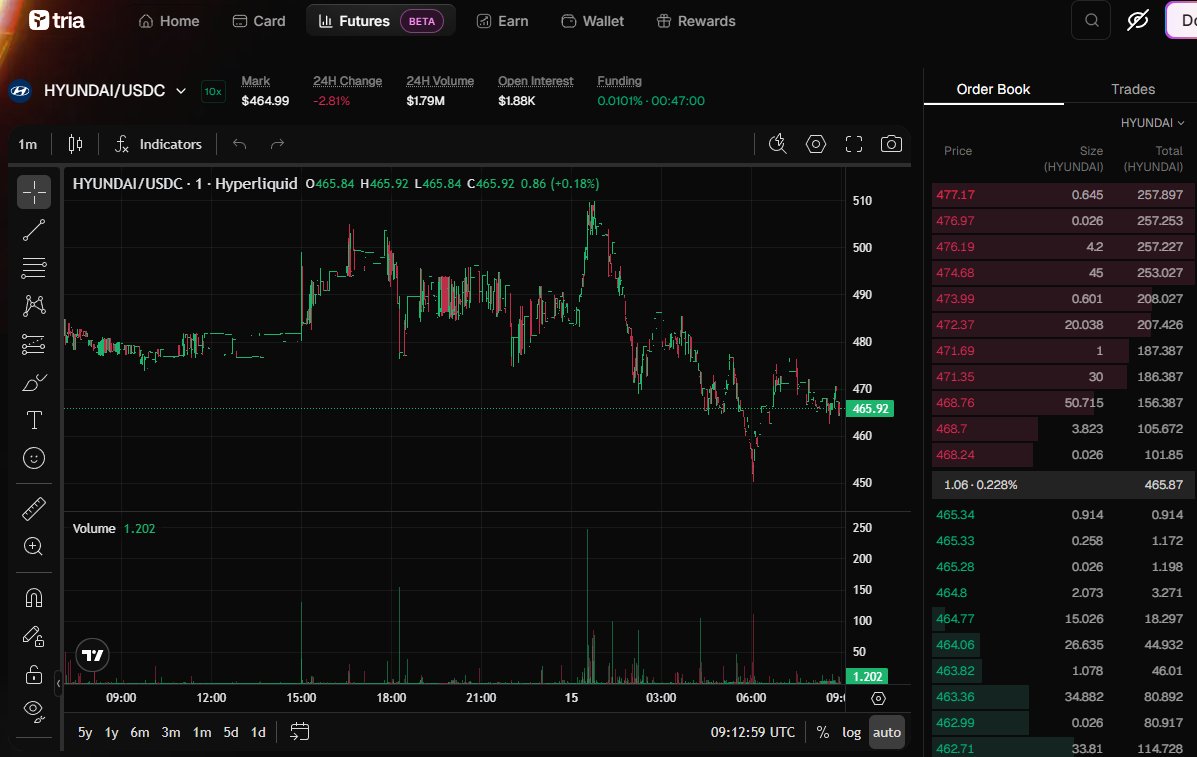Set chart range to 3m
This screenshot has height=757, width=1197.
point(171,732)
